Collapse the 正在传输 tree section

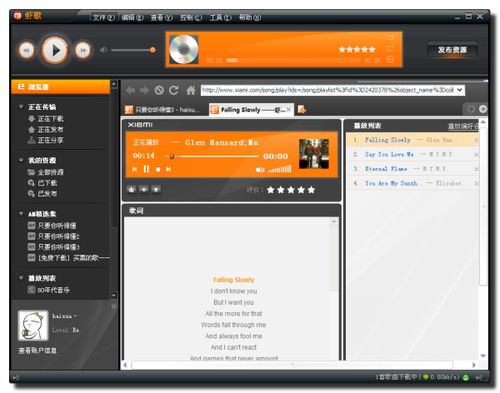tap(21, 107)
